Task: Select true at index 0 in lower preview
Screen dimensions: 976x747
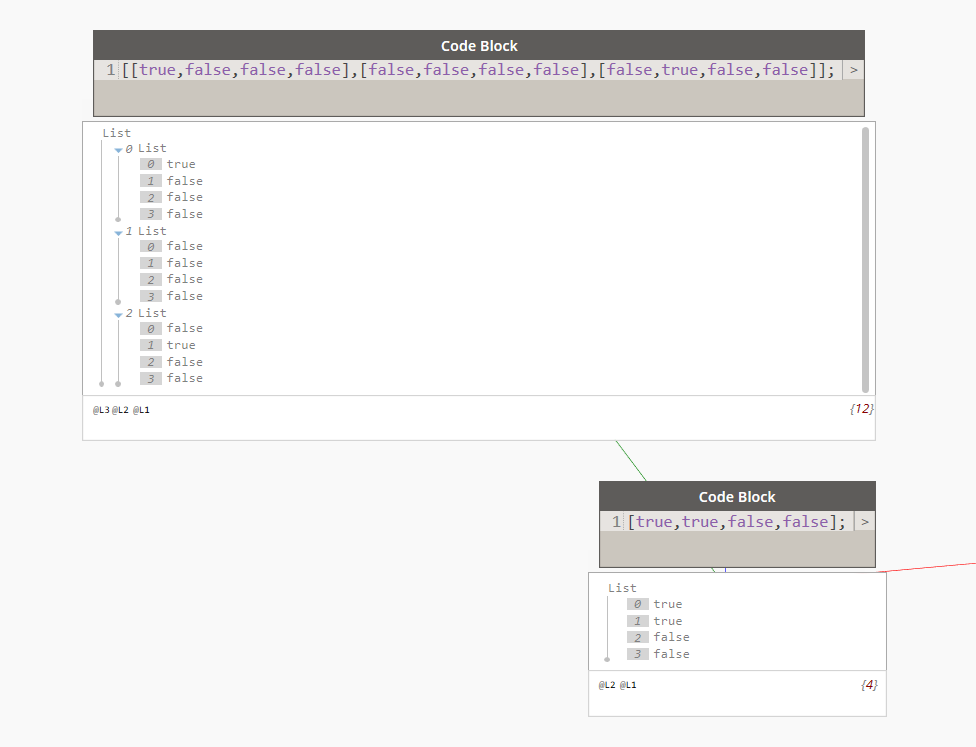Action: pos(667,604)
